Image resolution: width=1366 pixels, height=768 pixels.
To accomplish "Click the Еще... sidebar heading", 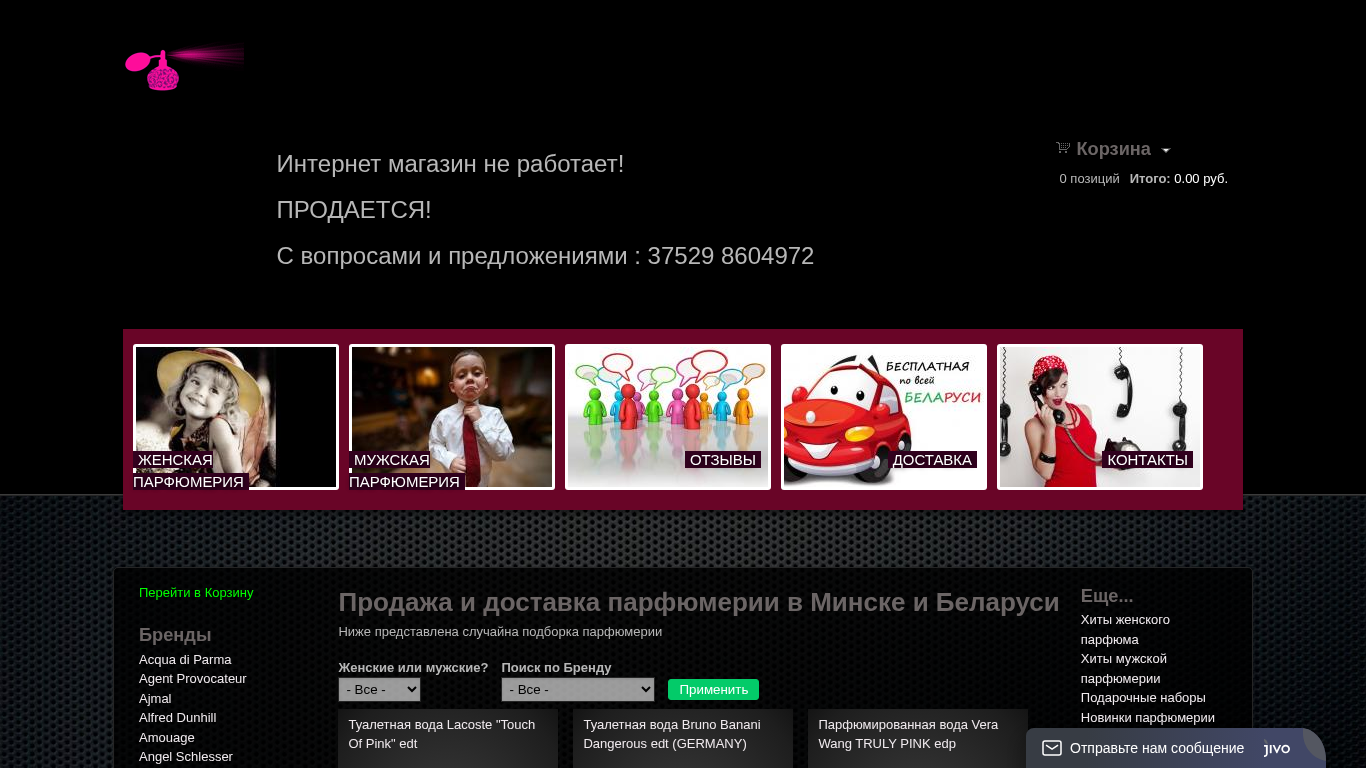I will click(x=1107, y=596).
